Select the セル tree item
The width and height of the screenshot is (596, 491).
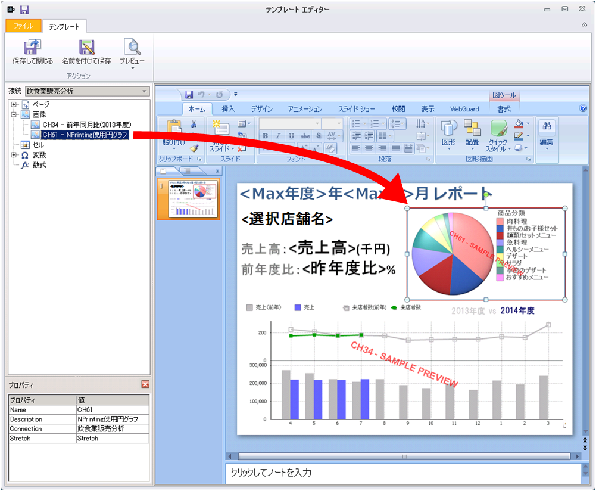tap(33, 145)
